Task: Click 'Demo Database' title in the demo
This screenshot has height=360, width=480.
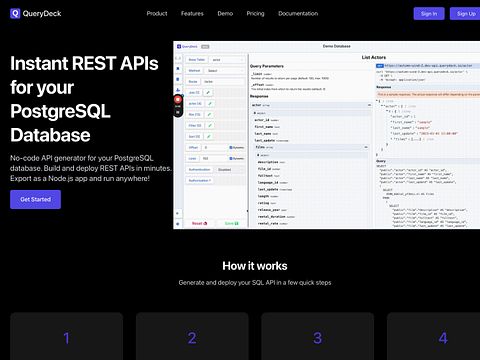Action: tap(337, 46)
